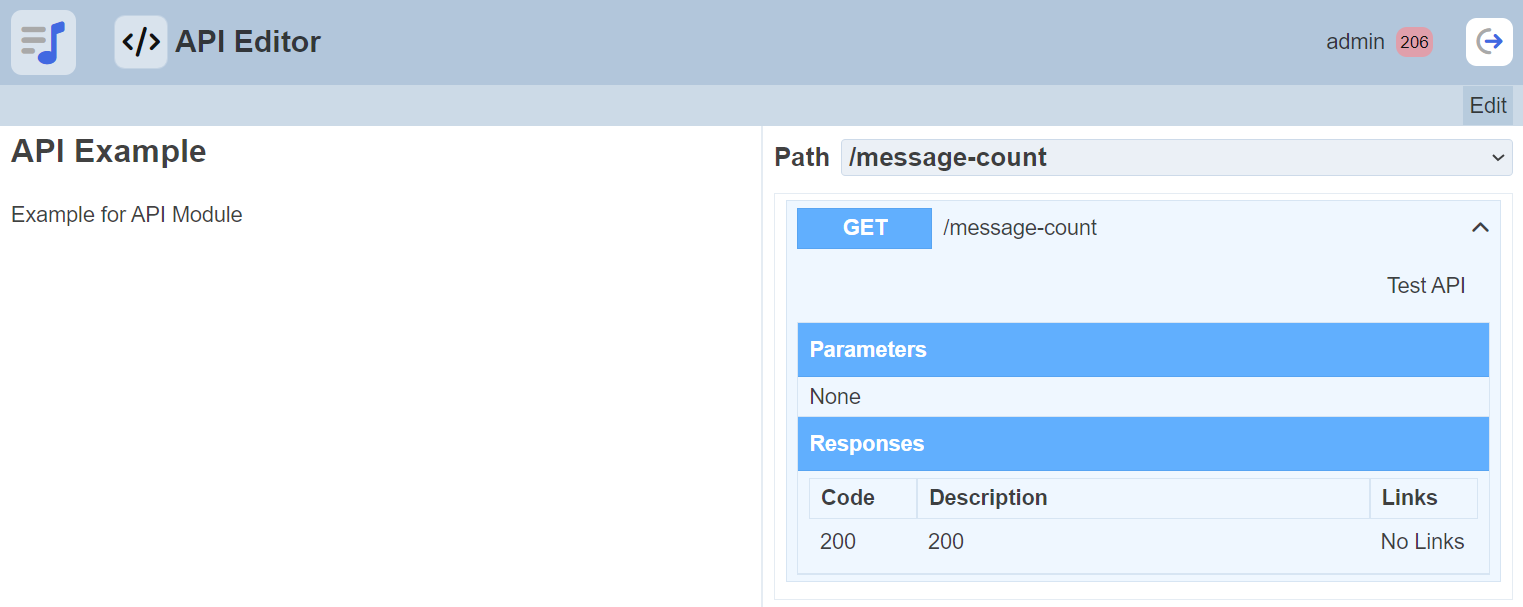This screenshot has width=1523, height=607.
Task: Click the logout arrow icon
Action: click(x=1489, y=42)
